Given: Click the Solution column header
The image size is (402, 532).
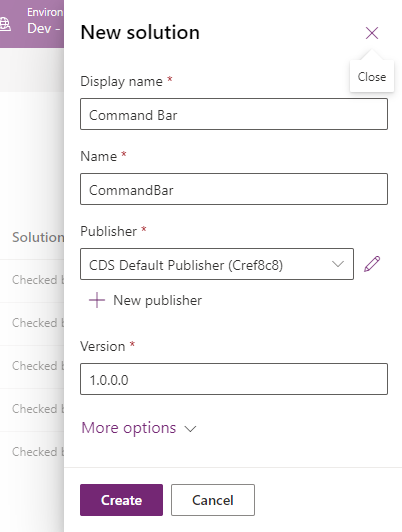Looking at the screenshot, I should [38, 237].
